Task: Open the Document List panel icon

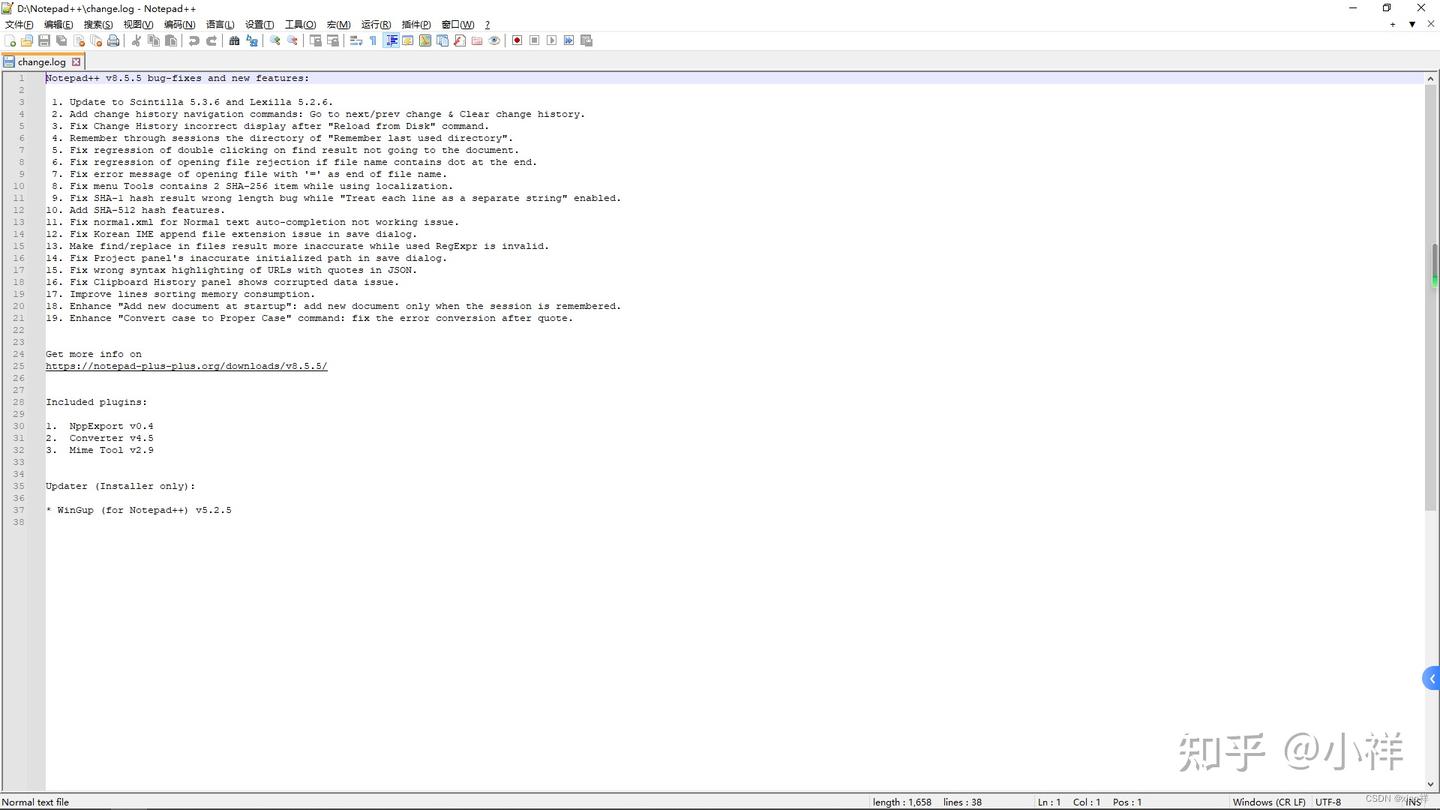Action: coord(442,41)
